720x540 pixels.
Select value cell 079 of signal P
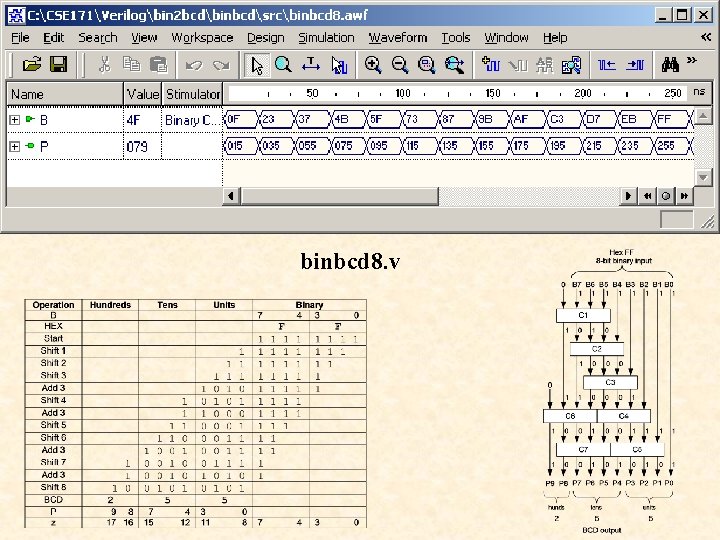(x=143, y=146)
